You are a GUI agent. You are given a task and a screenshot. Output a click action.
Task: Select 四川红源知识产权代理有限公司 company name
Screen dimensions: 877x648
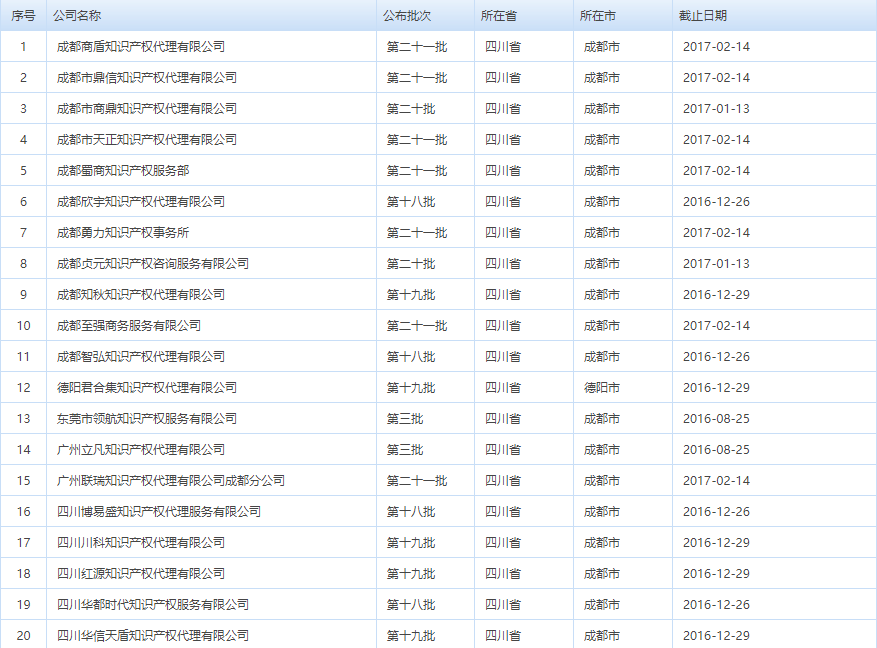140,574
